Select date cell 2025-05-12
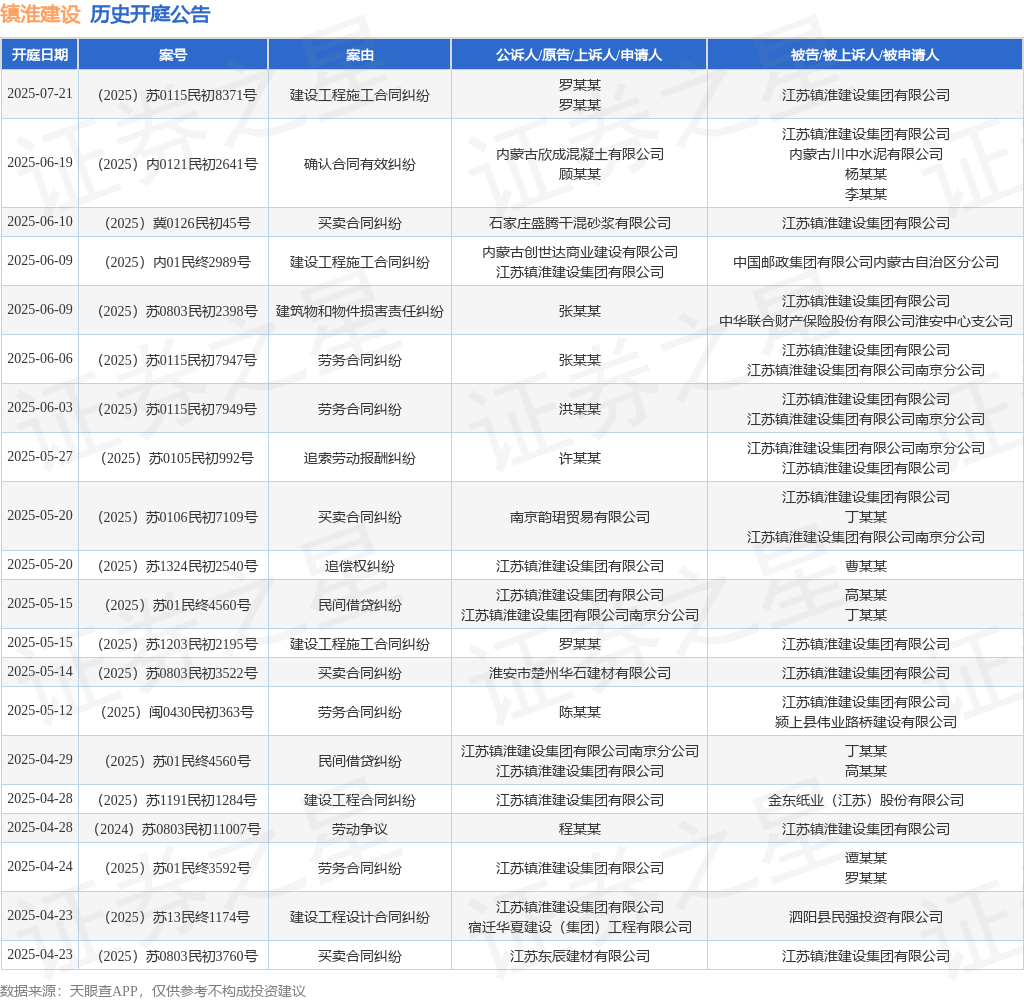This screenshot has height=1000, width=1024. click(x=40, y=711)
